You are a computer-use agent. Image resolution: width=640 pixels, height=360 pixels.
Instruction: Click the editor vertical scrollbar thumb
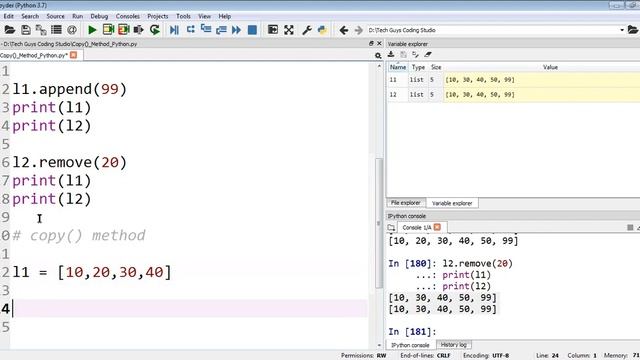coord(379,222)
